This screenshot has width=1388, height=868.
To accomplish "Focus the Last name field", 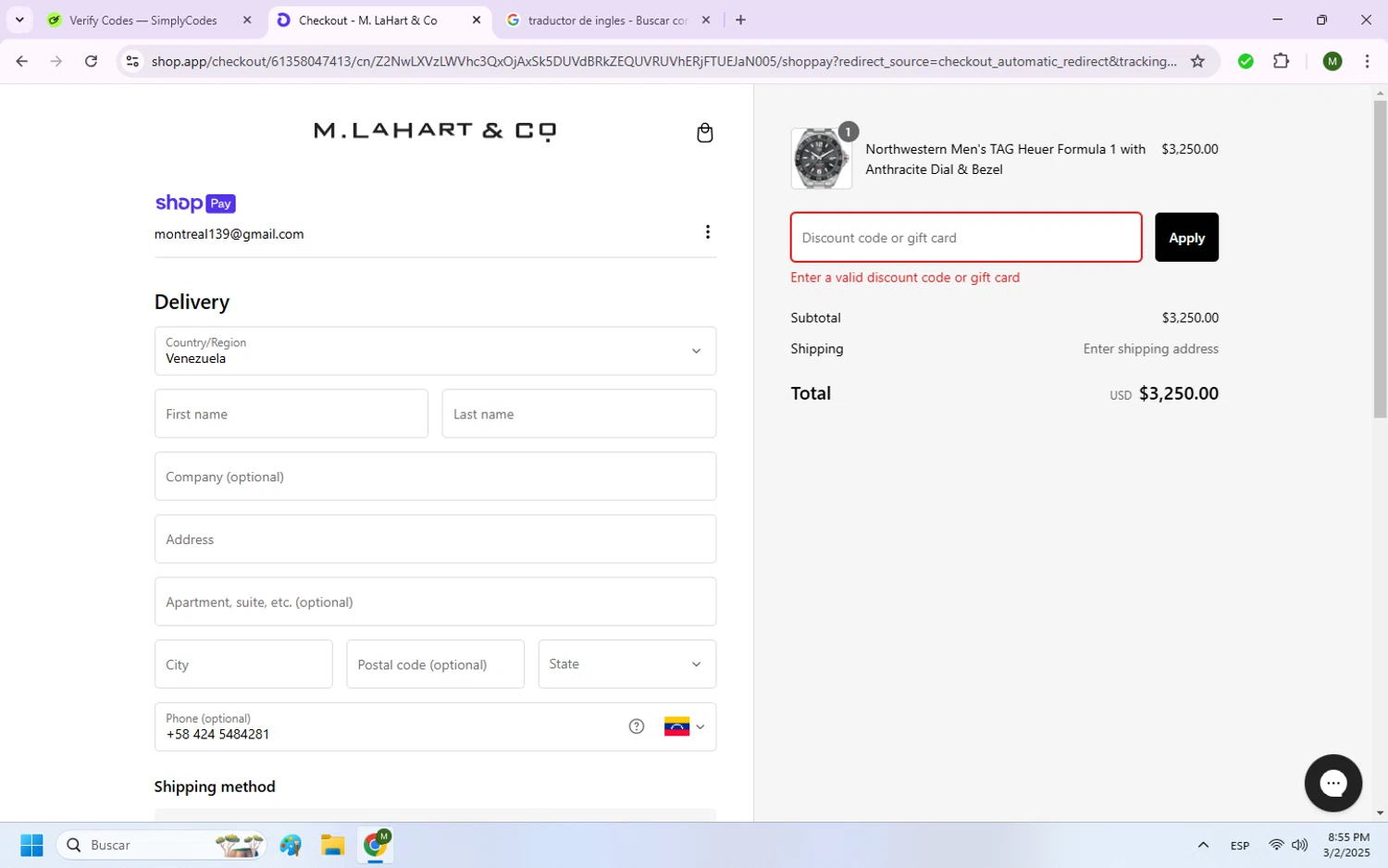I will pyautogui.click(x=579, y=414).
